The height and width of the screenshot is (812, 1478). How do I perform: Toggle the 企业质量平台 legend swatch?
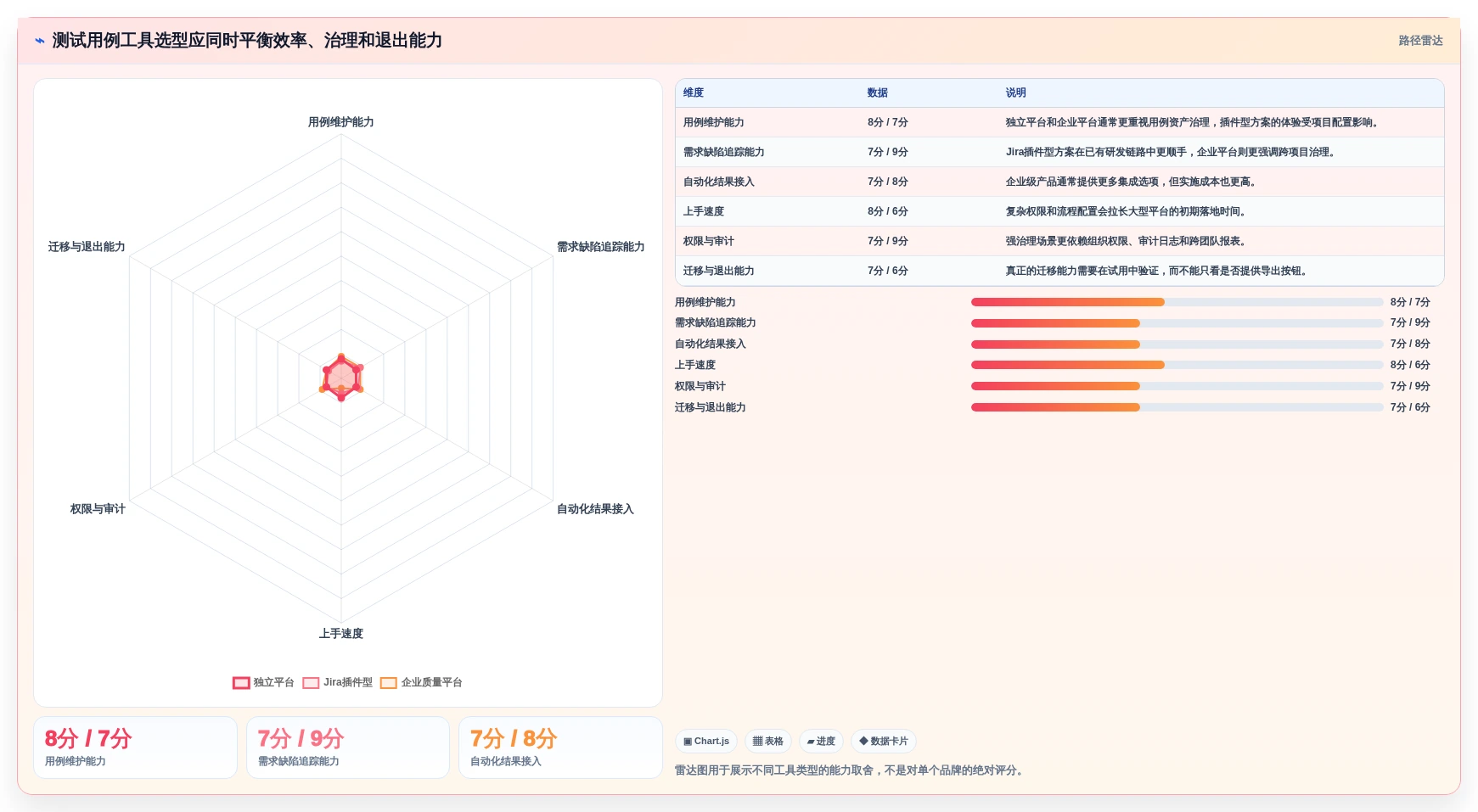point(389,683)
